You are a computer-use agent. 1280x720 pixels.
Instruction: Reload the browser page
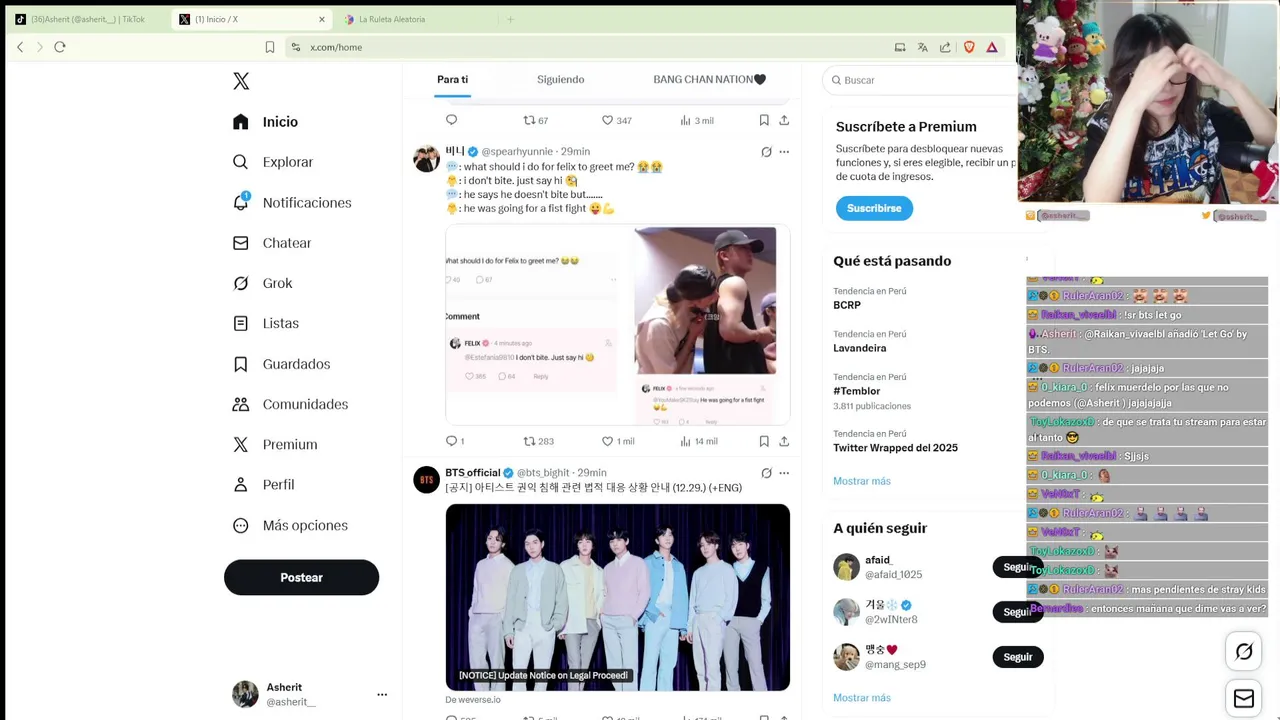point(60,47)
